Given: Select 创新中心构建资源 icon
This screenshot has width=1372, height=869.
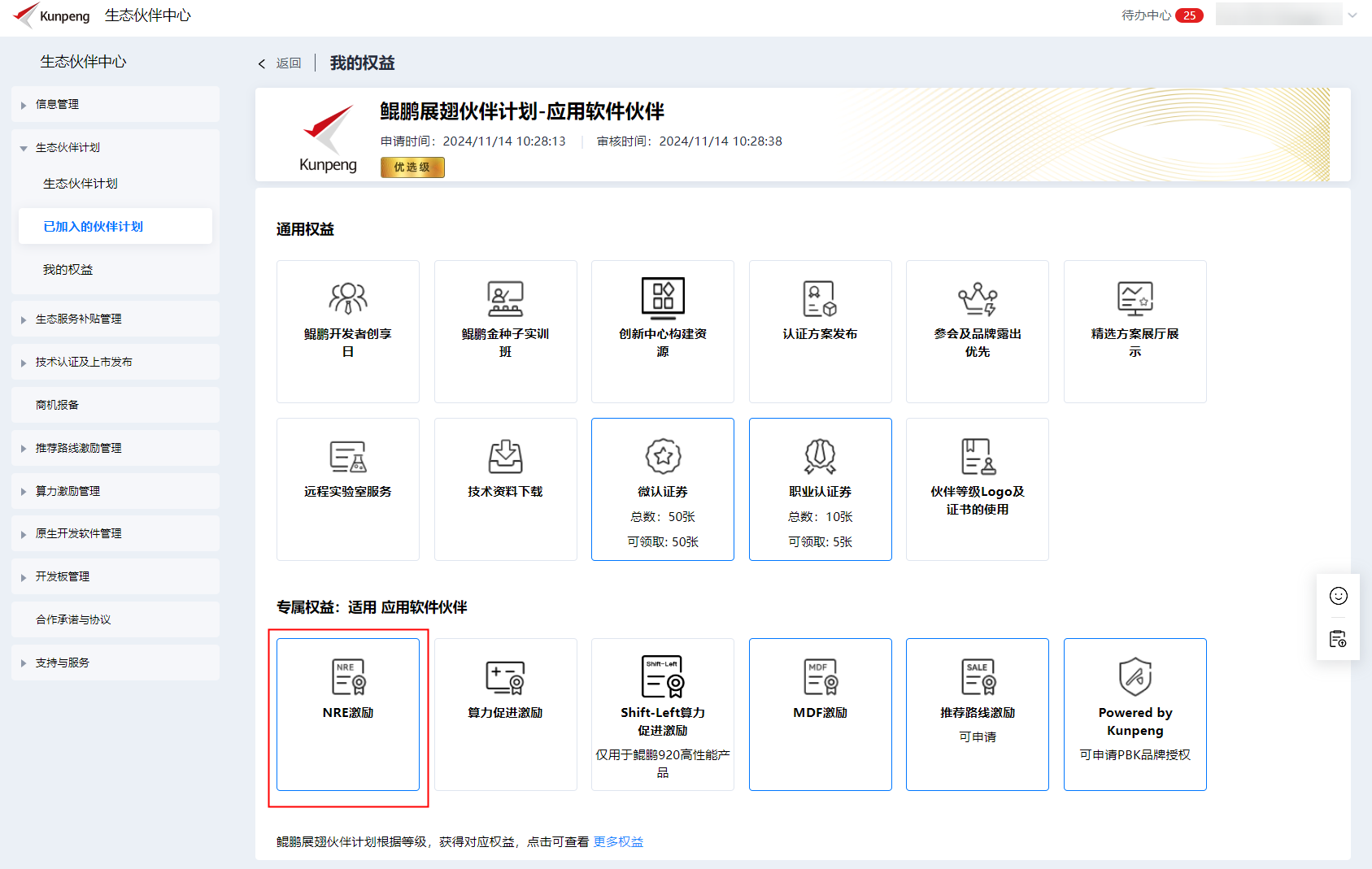Looking at the screenshot, I should [663, 298].
